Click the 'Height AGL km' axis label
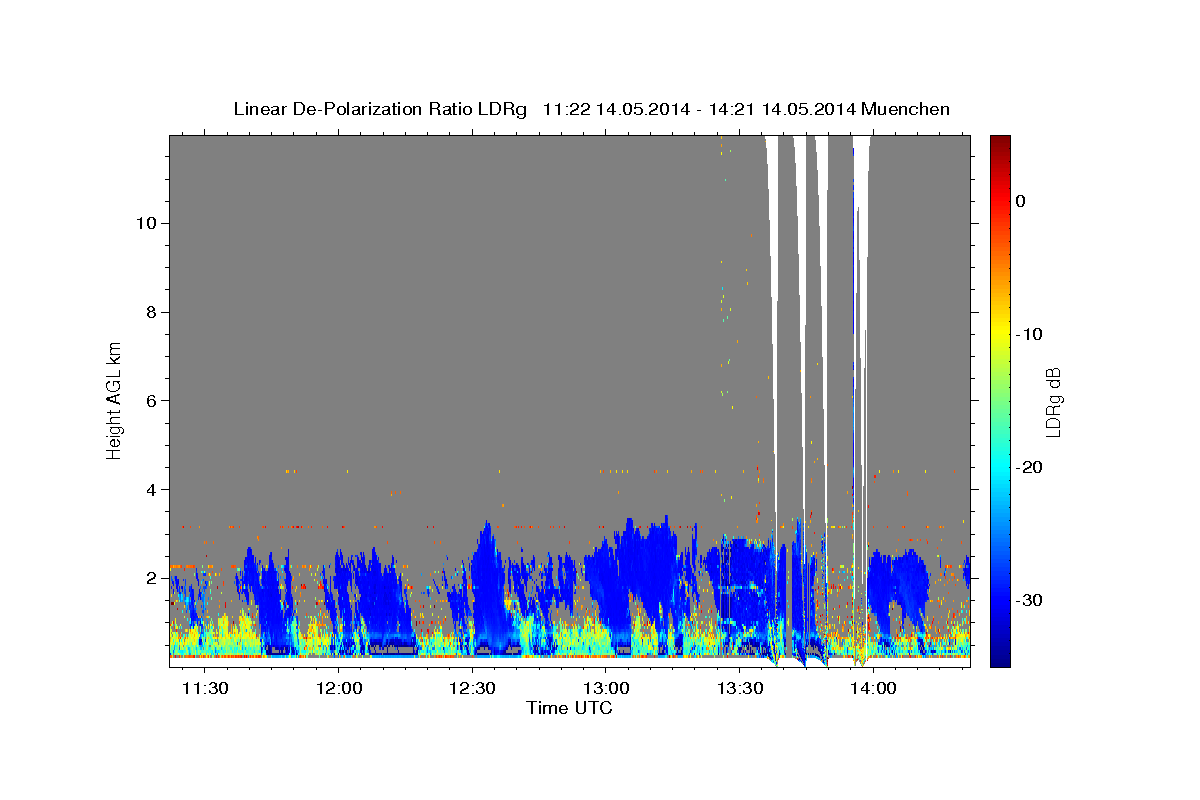 pyautogui.click(x=114, y=400)
